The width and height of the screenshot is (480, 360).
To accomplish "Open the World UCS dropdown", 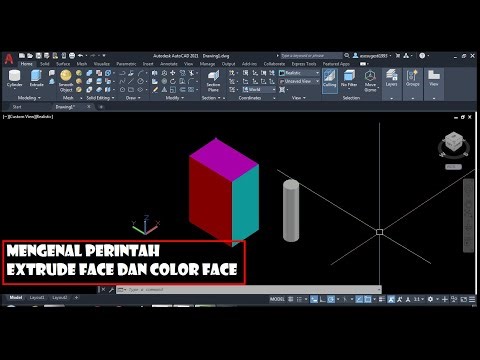I will [259, 89].
